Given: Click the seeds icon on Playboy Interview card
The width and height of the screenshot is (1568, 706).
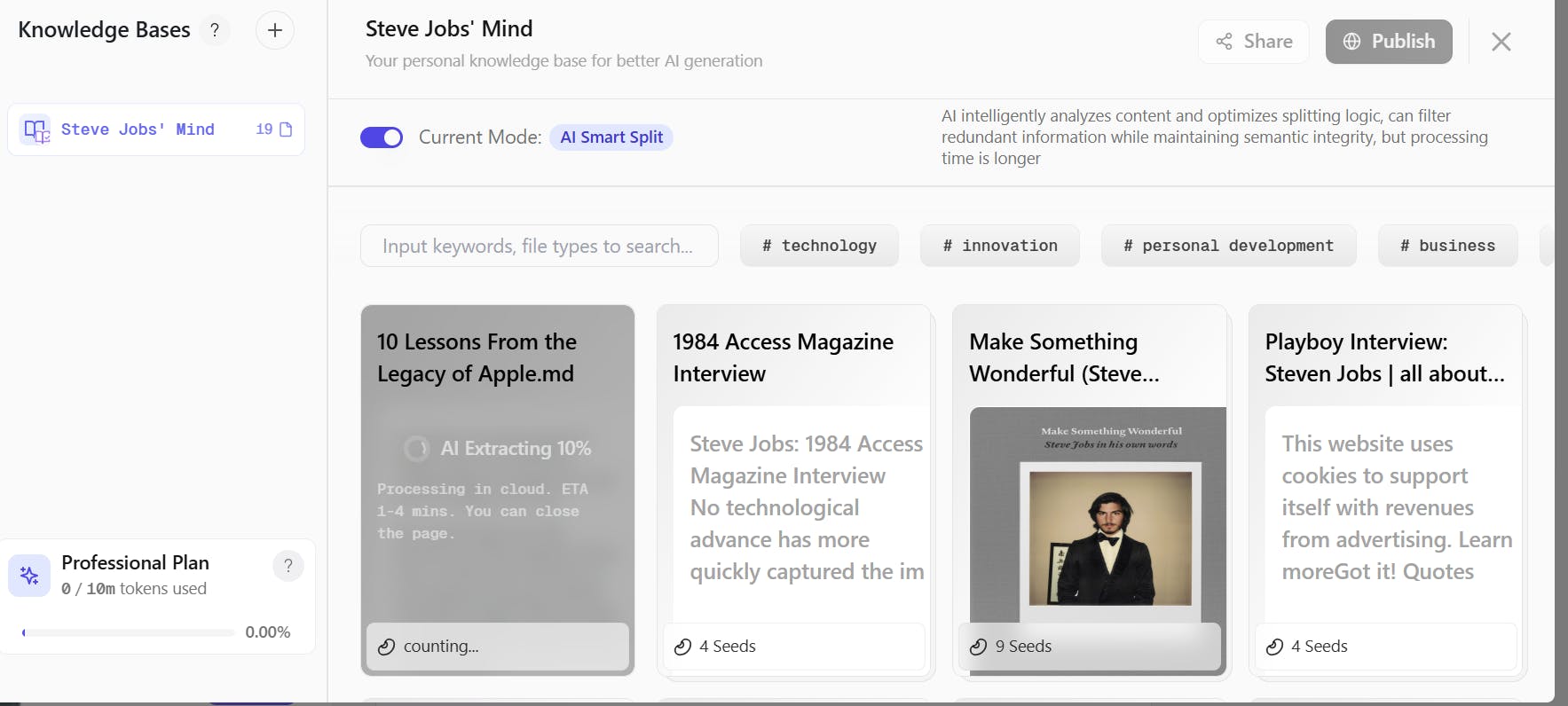Looking at the screenshot, I should tap(1274, 647).
